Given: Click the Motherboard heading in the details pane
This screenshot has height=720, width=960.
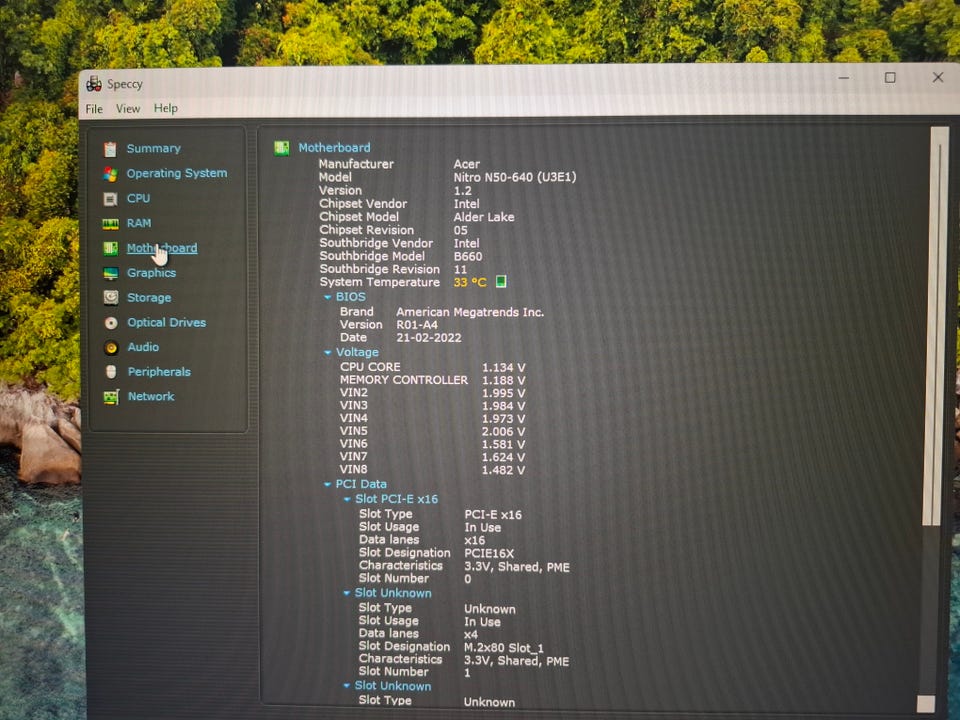Looking at the screenshot, I should 334,148.
